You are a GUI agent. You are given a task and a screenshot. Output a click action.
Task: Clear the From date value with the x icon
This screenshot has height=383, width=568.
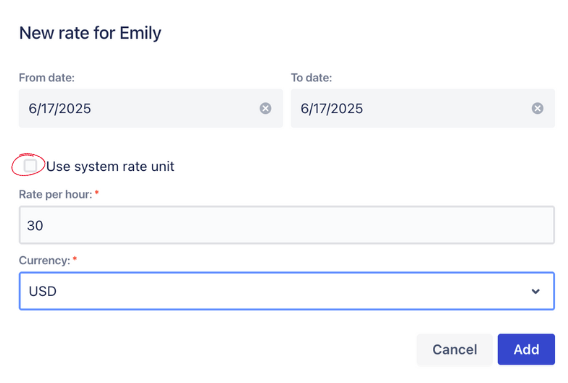pyautogui.click(x=265, y=108)
